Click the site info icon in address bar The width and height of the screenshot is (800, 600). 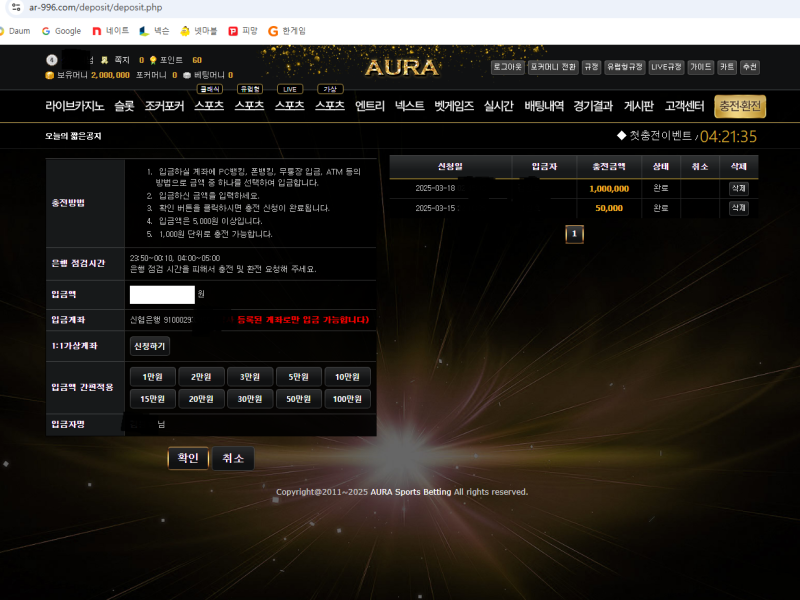15,7
